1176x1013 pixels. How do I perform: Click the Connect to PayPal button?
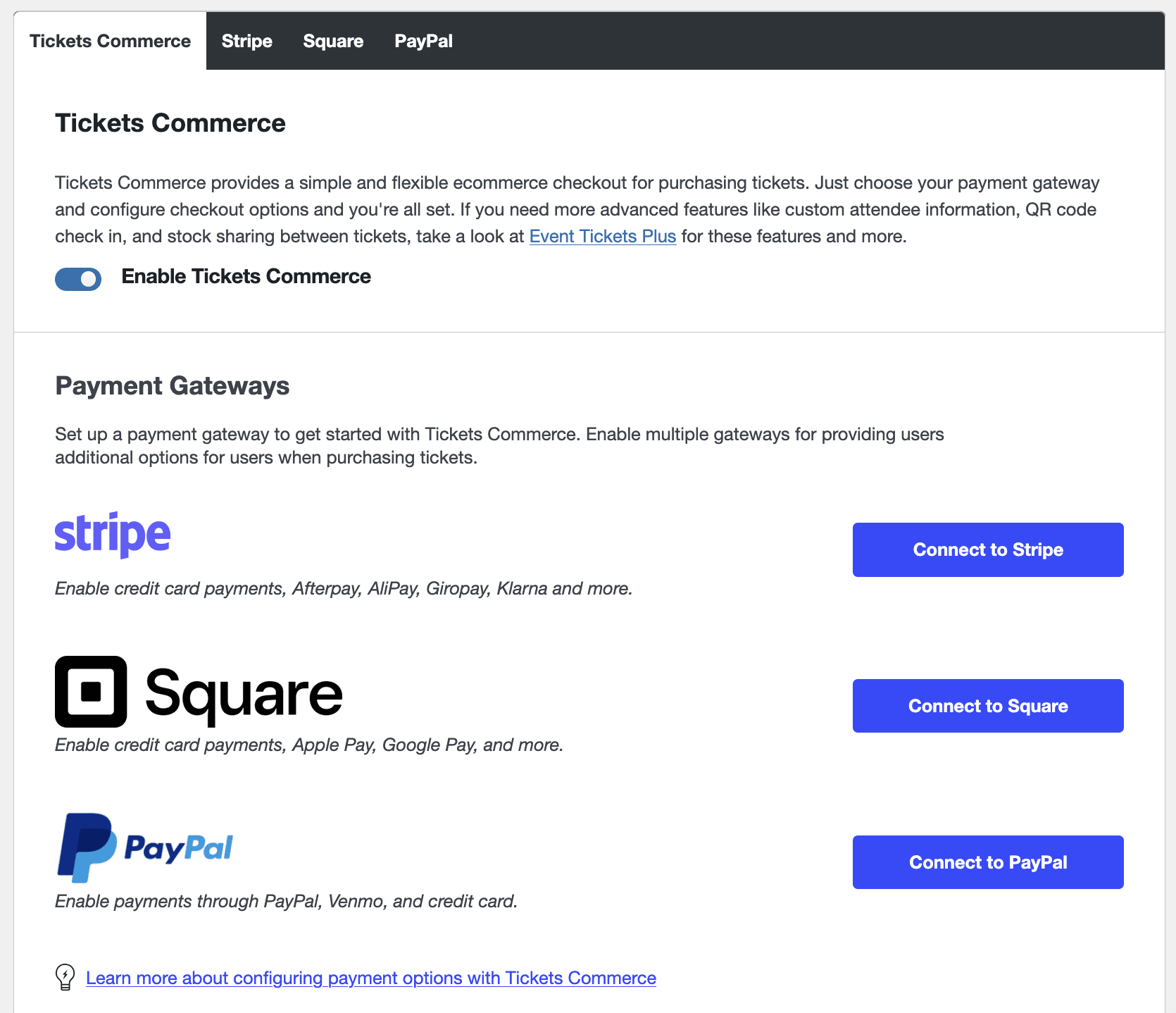pos(988,862)
